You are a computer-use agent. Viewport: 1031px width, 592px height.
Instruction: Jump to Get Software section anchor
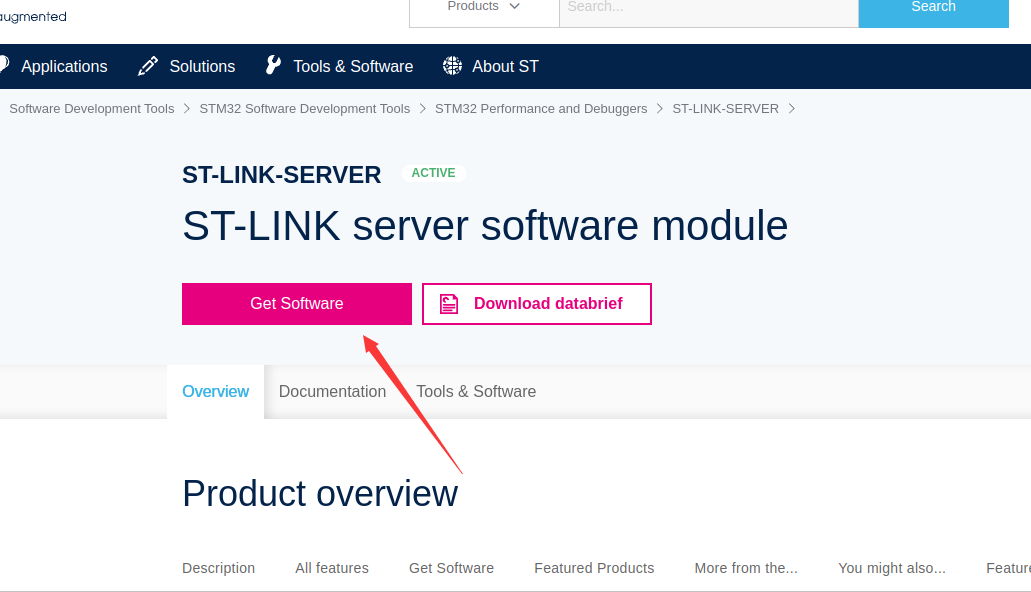pos(451,568)
